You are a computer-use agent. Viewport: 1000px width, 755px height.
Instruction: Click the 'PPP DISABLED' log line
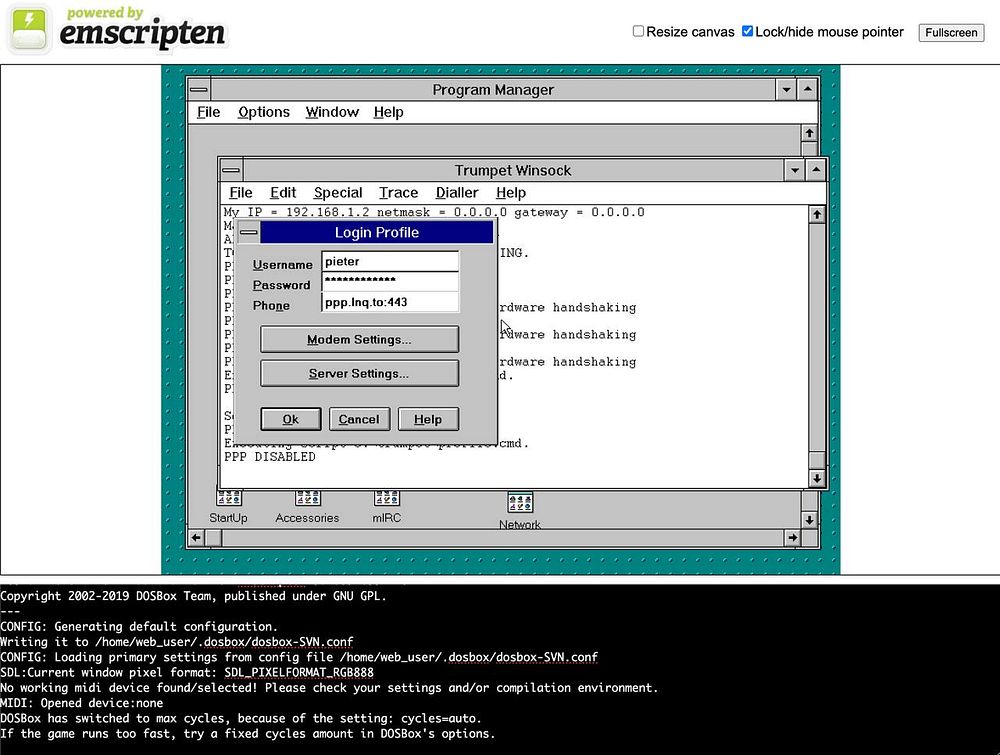coord(270,457)
